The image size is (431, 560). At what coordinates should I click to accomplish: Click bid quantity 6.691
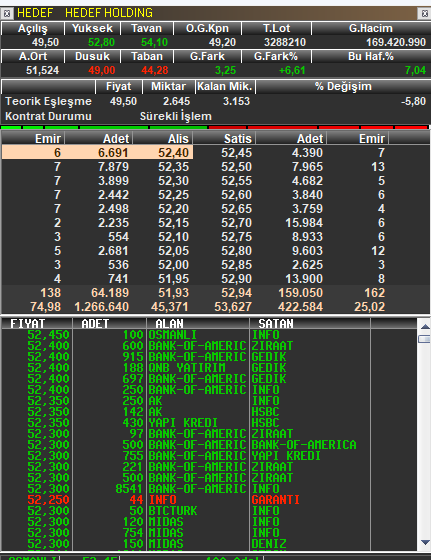(x=113, y=153)
